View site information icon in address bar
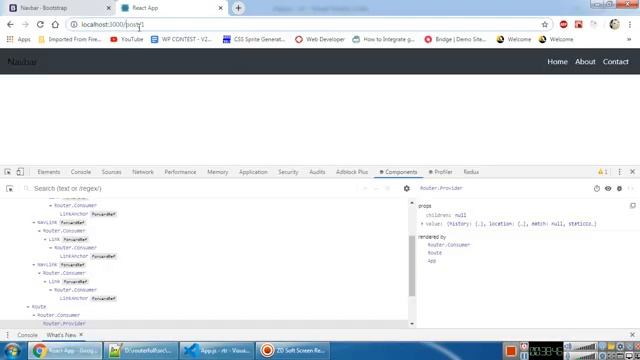This screenshot has height=360, width=640. coord(74,24)
